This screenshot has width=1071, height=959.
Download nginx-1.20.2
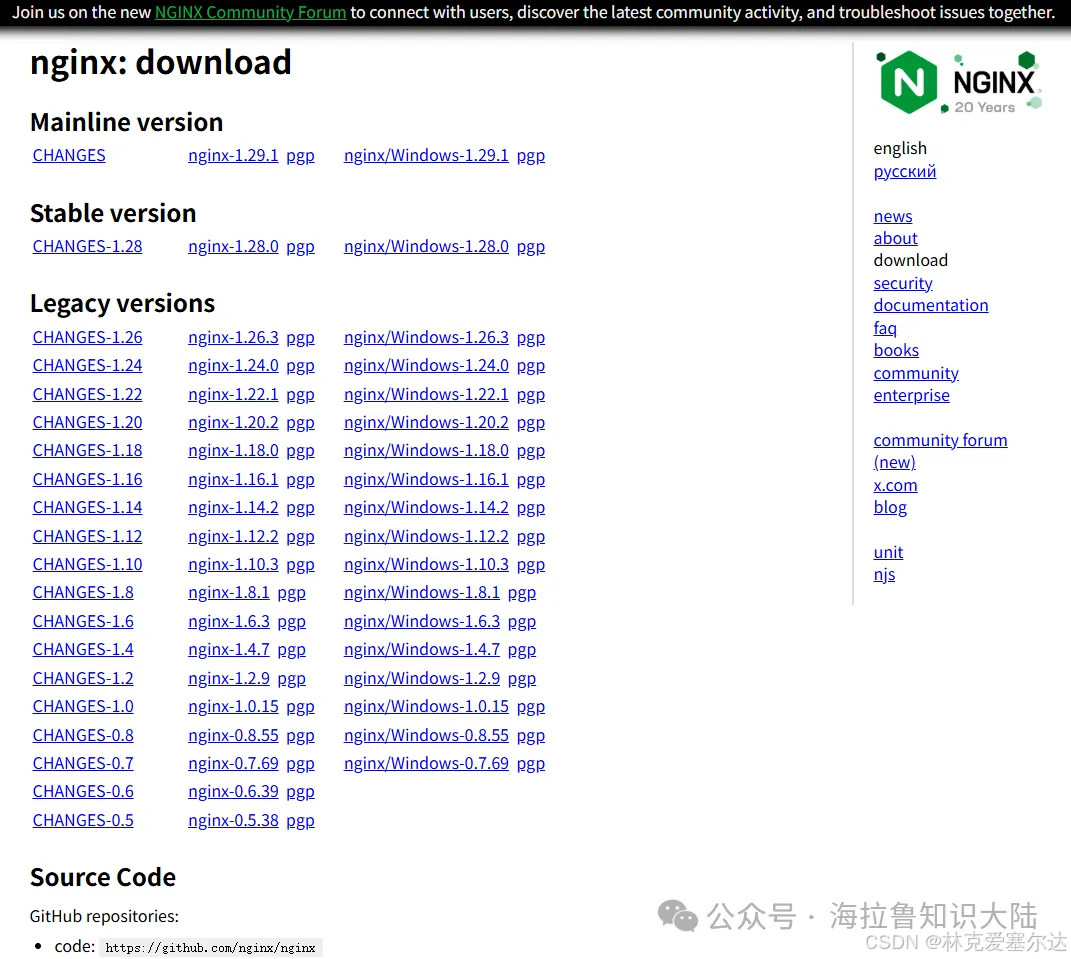[233, 423]
